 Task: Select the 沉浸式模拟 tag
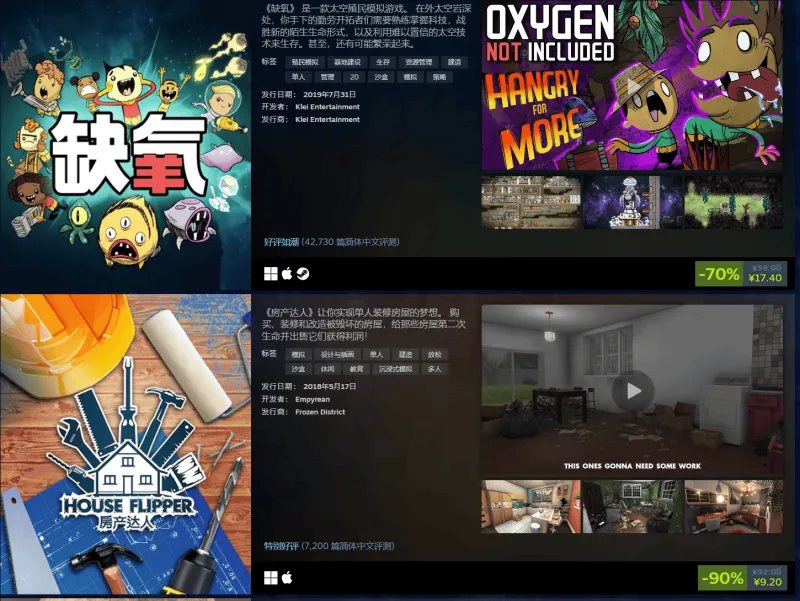tap(395, 369)
